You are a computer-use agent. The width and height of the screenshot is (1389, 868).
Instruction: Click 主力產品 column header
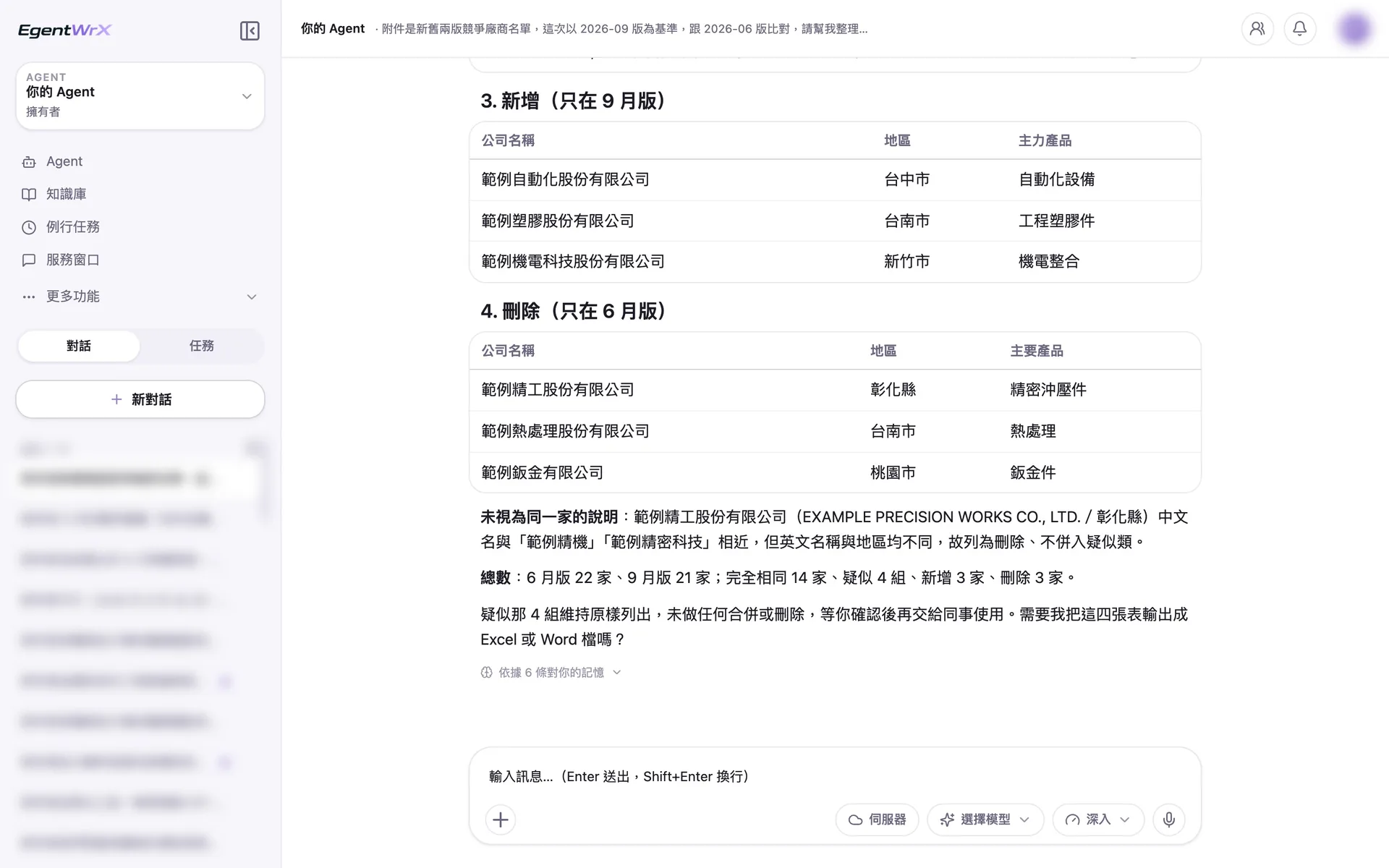click(1045, 140)
